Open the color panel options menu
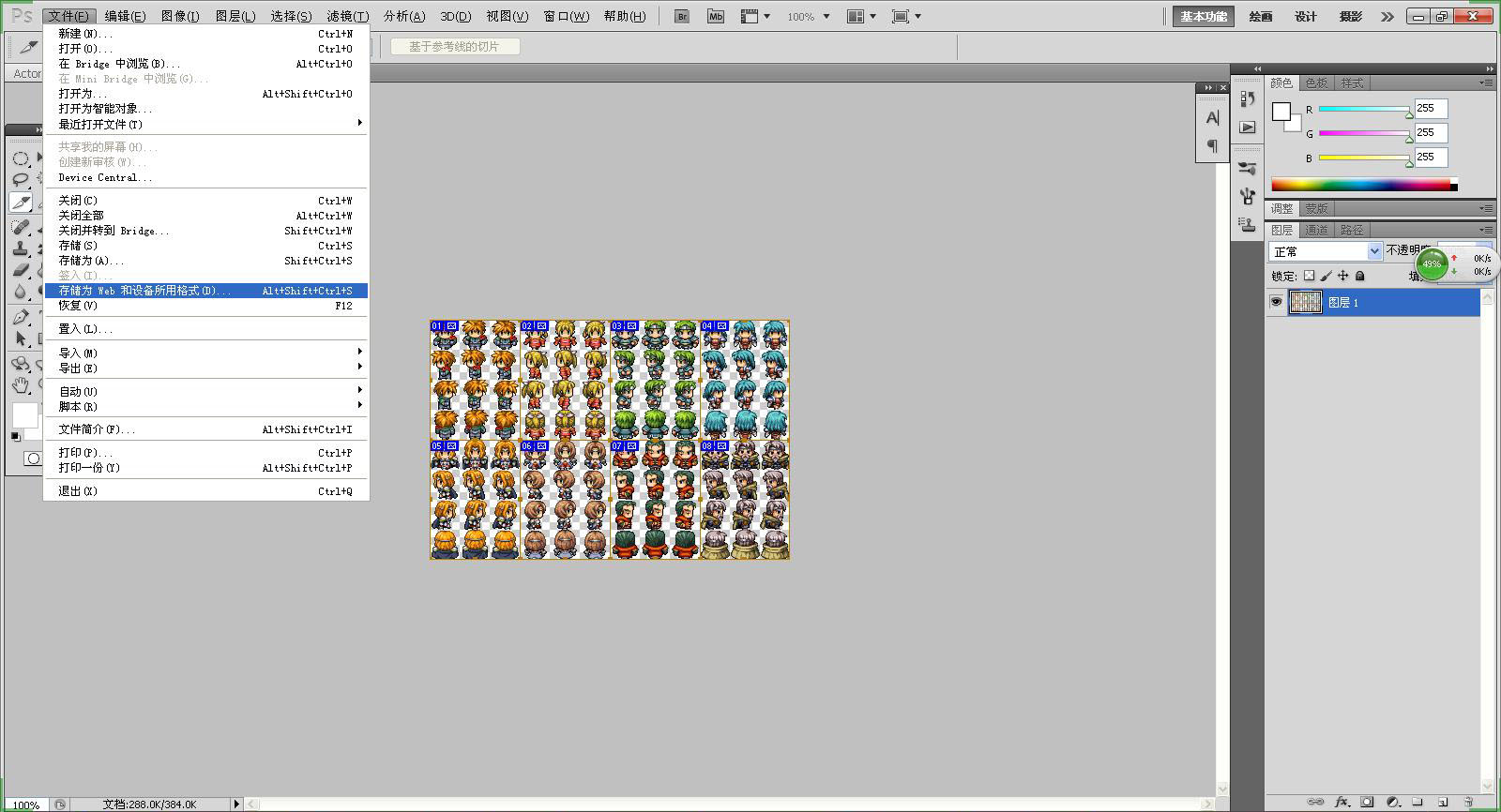Image resolution: width=1501 pixels, height=812 pixels. pos(1486,83)
